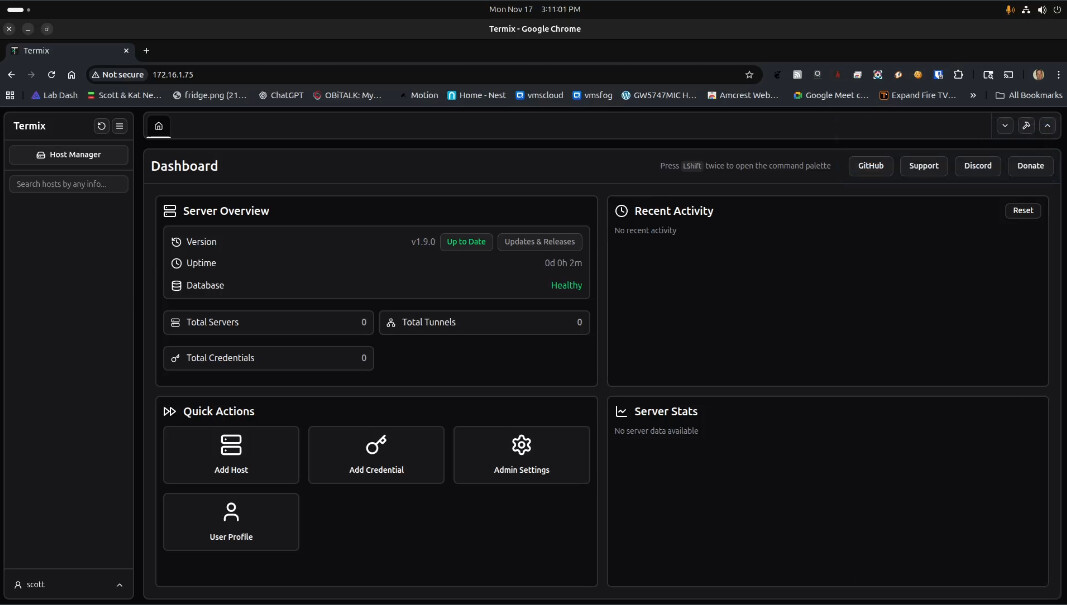1067x605 pixels.
Task: Open Admin Settings gear tile
Action: (521, 455)
